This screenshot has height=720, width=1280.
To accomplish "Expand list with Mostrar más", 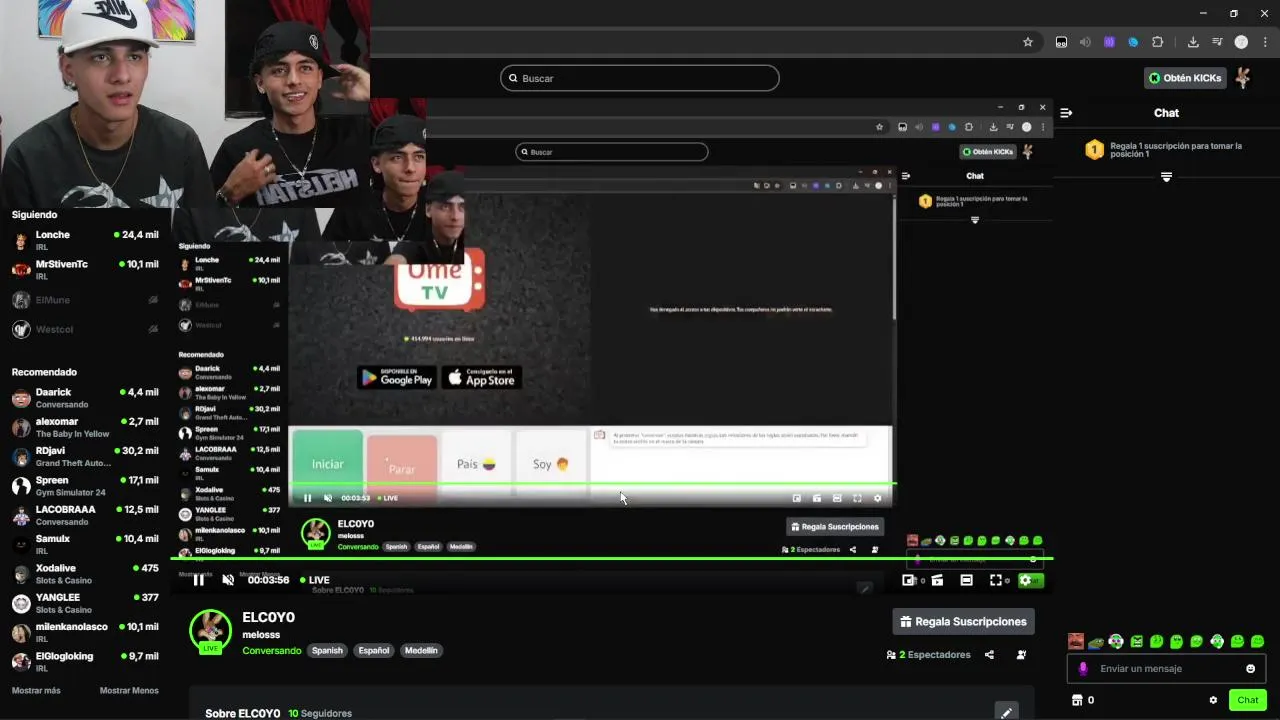I will click(36, 690).
